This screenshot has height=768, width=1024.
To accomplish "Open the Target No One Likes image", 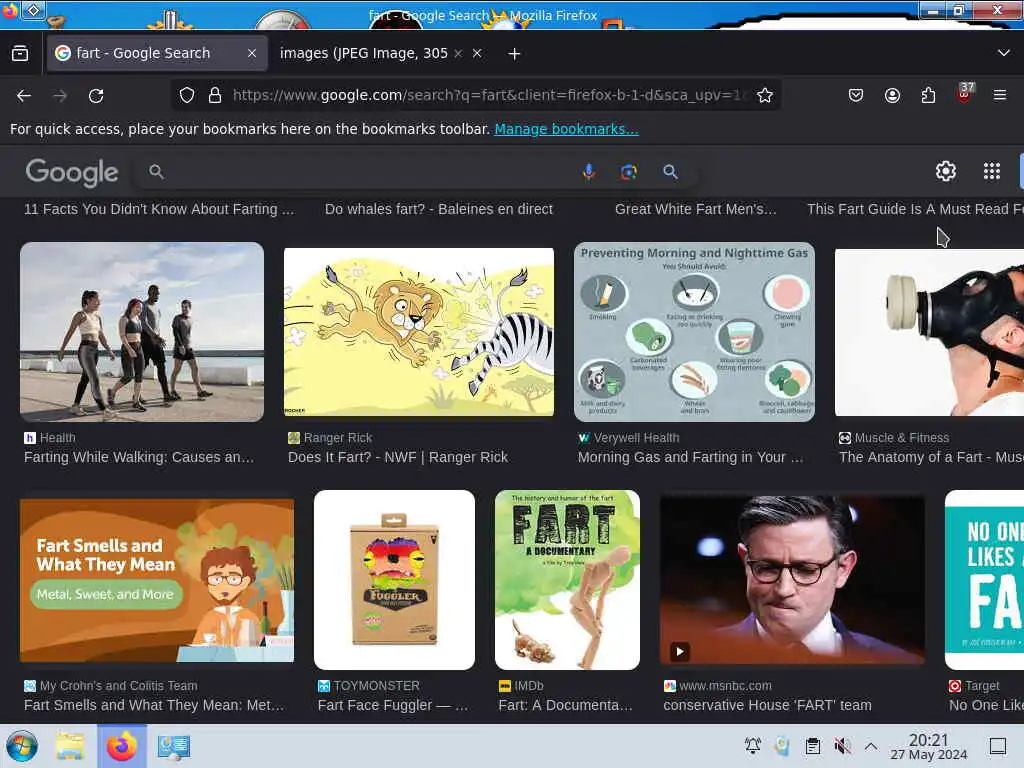I will pos(984,580).
